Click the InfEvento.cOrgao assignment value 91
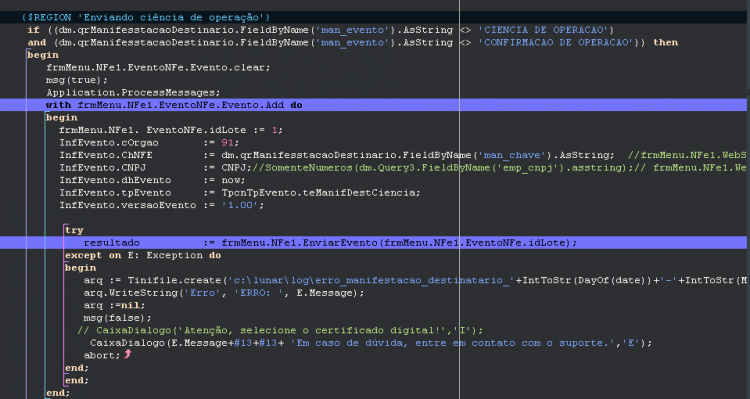This screenshot has width=750, height=399. click(x=228, y=143)
